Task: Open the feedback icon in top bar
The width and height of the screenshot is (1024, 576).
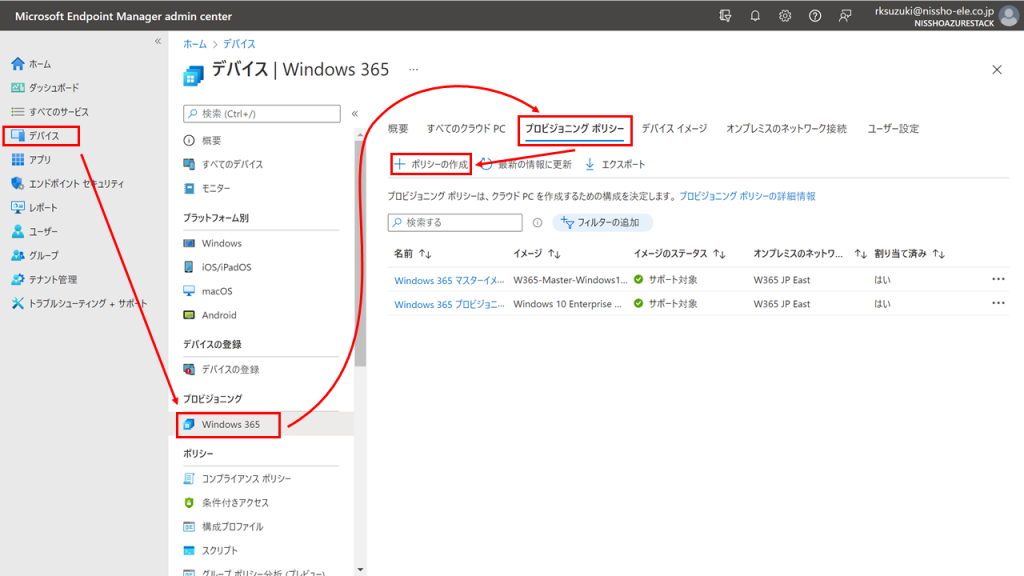Action: 845,16
